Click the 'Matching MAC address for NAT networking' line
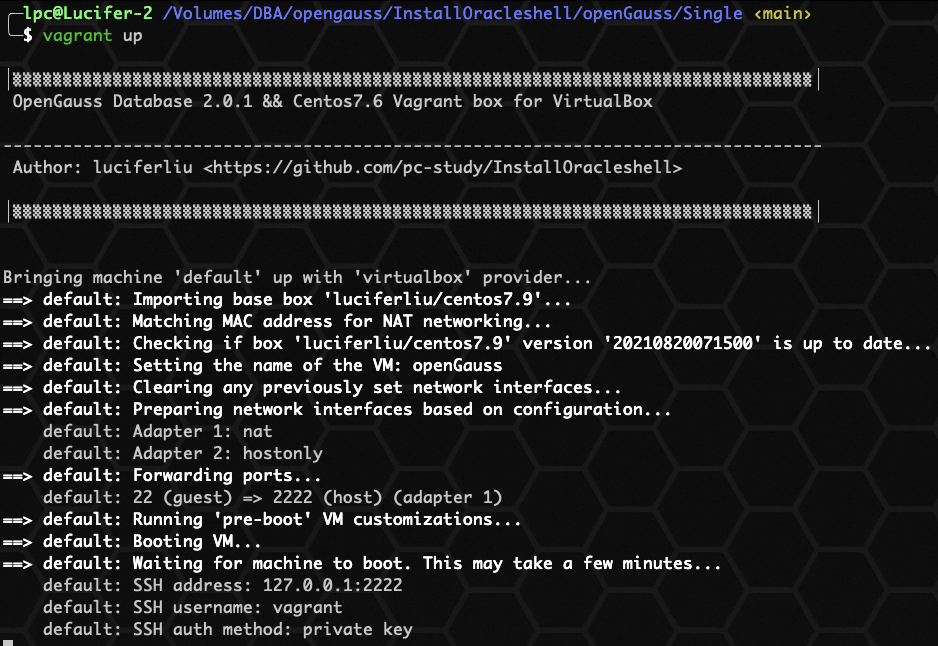This screenshot has width=938, height=646. coord(277,321)
